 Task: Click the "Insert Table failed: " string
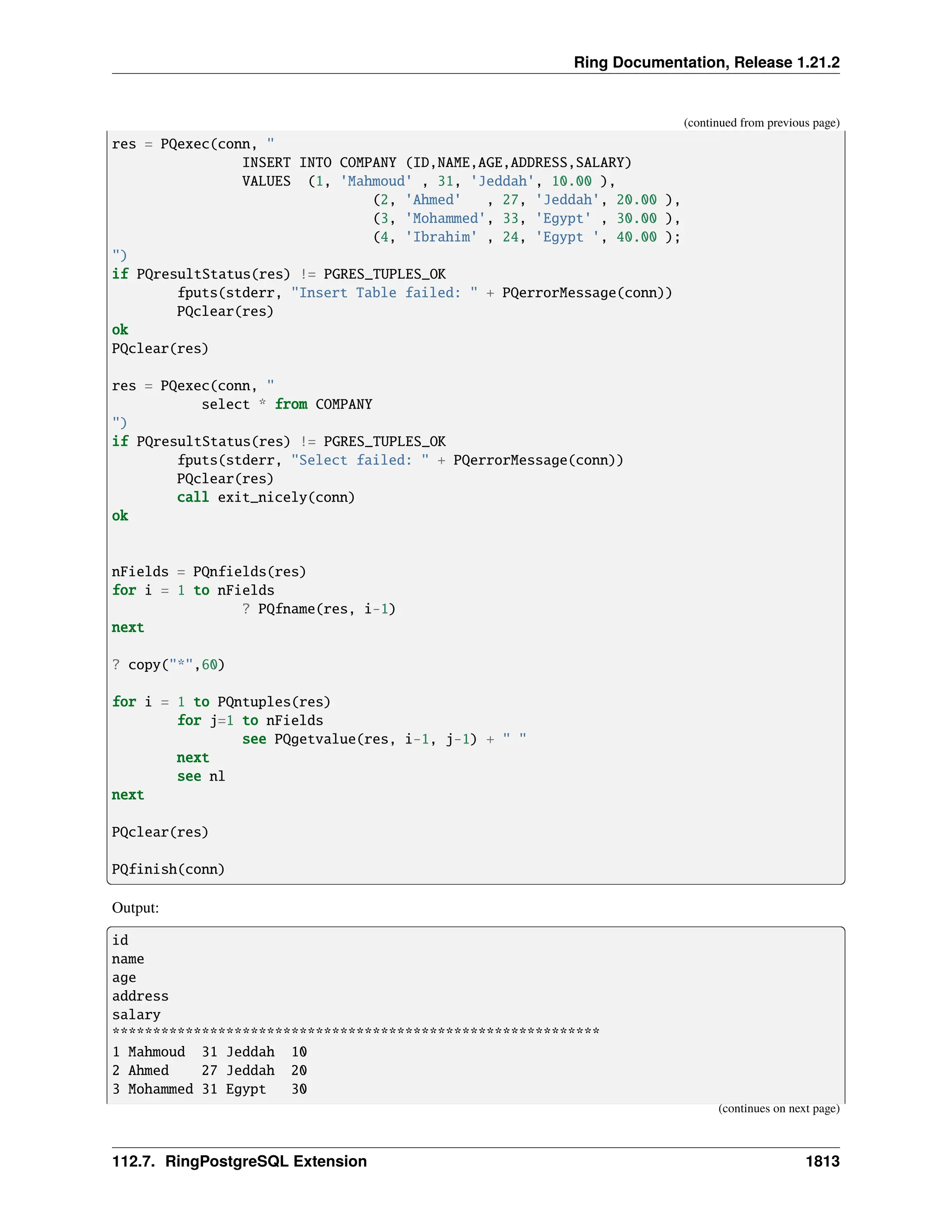[384, 293]
